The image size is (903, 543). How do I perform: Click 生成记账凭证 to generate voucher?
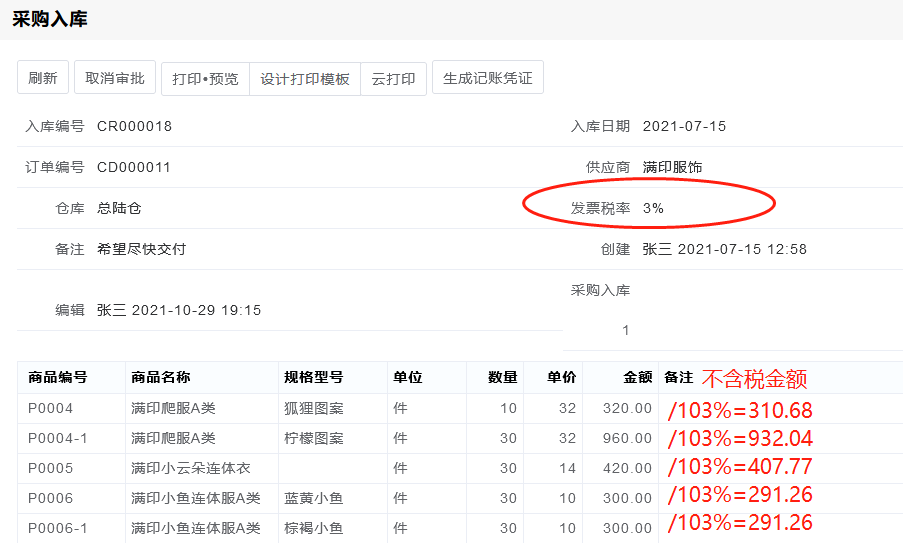pos(487,78)
